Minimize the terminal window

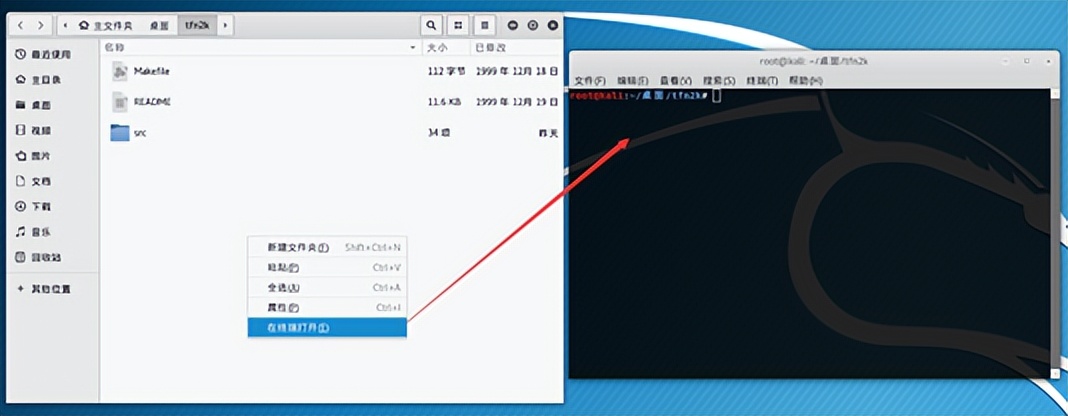pyautogui.click(x=1006, y=61)
